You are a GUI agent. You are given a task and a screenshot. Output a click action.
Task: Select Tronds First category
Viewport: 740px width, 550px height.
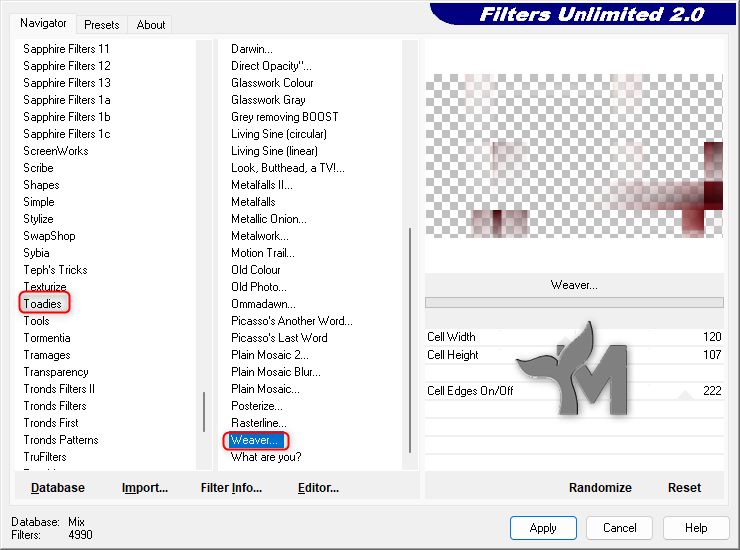[x=50, y=423]
